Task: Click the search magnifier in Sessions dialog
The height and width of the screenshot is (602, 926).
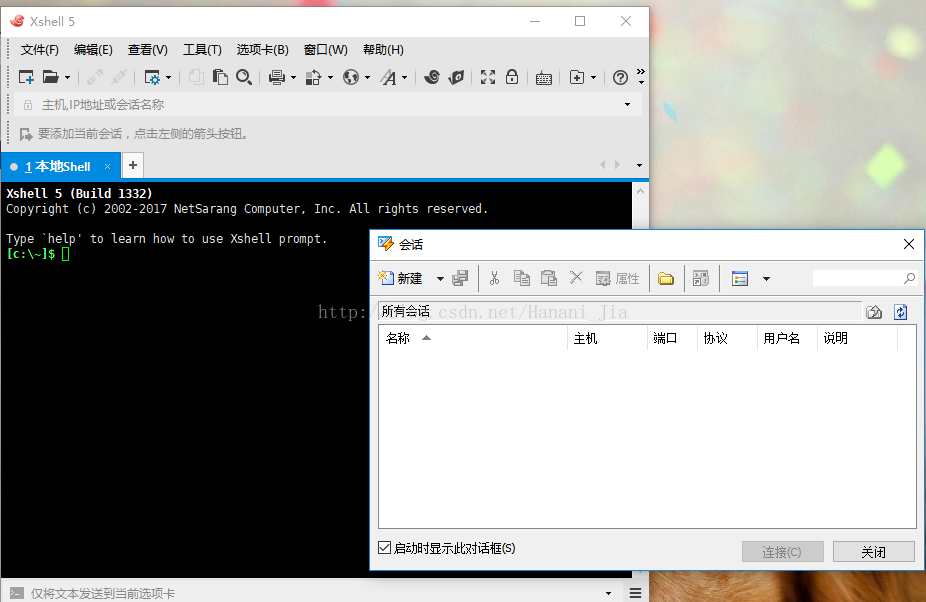Action: (909, 278)
